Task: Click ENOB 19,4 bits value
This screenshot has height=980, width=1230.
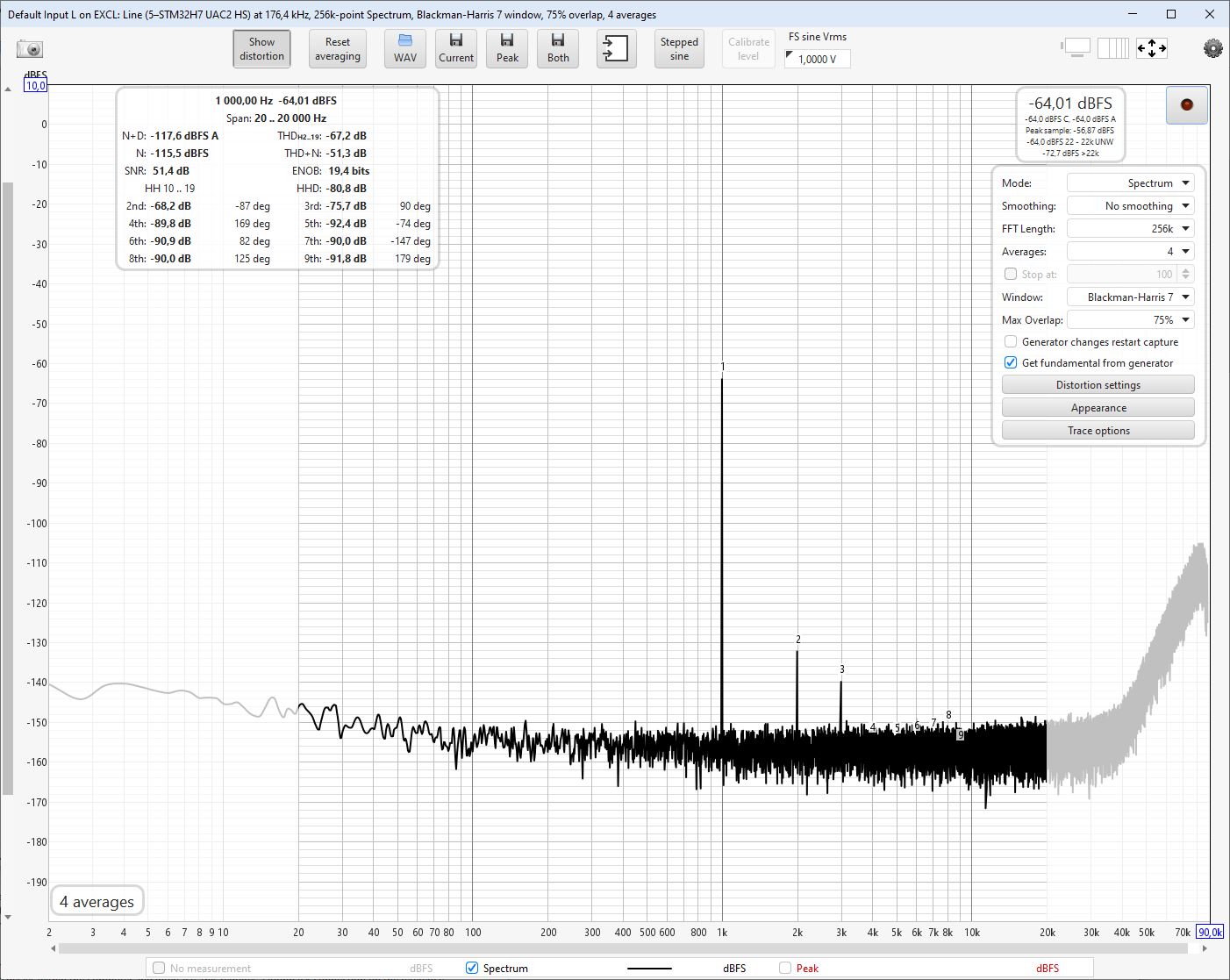Action: tap(349, 171)
